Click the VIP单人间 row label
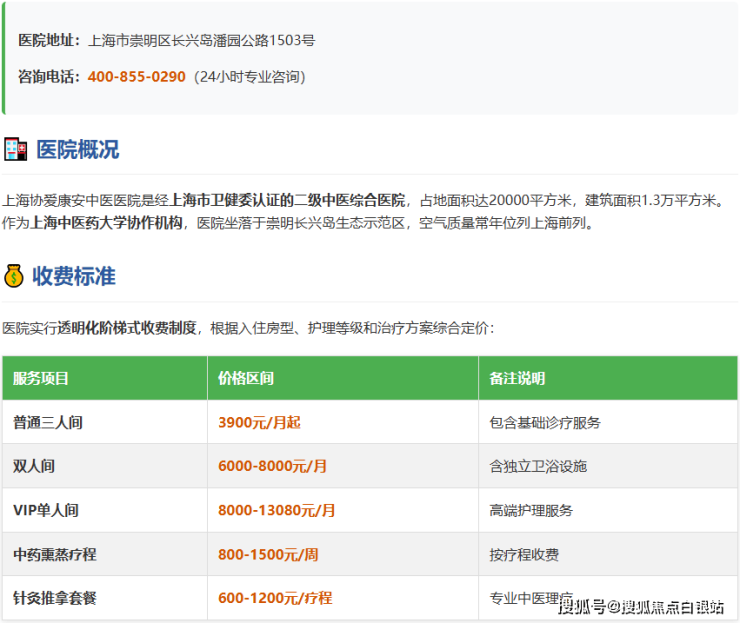The image size is (740, 623). [x=46, y=511]
